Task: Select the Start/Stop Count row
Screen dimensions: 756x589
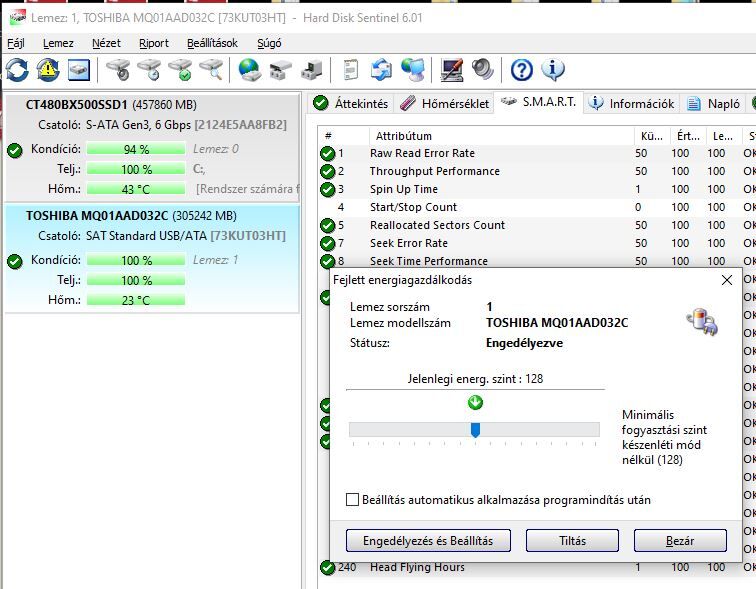Action: pyautogui.click(x=537, y=207)
